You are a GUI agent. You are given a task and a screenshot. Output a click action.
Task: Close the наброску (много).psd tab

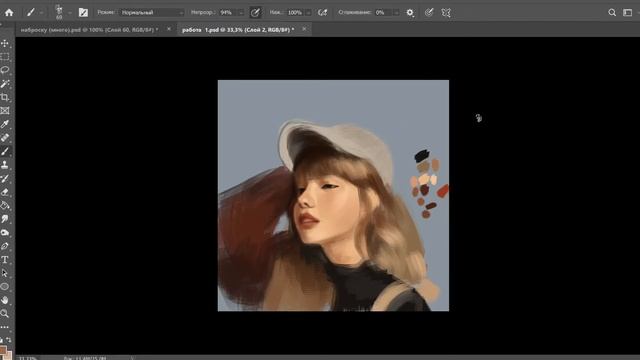coord(169,29)
